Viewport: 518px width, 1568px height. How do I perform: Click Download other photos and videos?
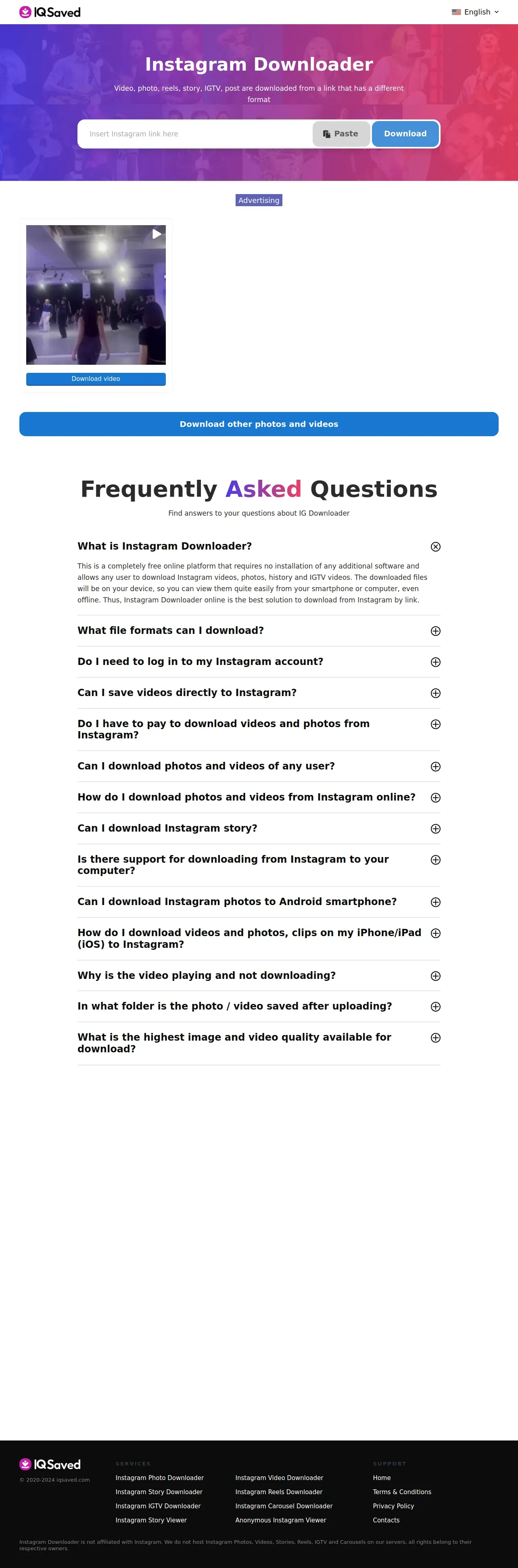click(x=259, y=424)
